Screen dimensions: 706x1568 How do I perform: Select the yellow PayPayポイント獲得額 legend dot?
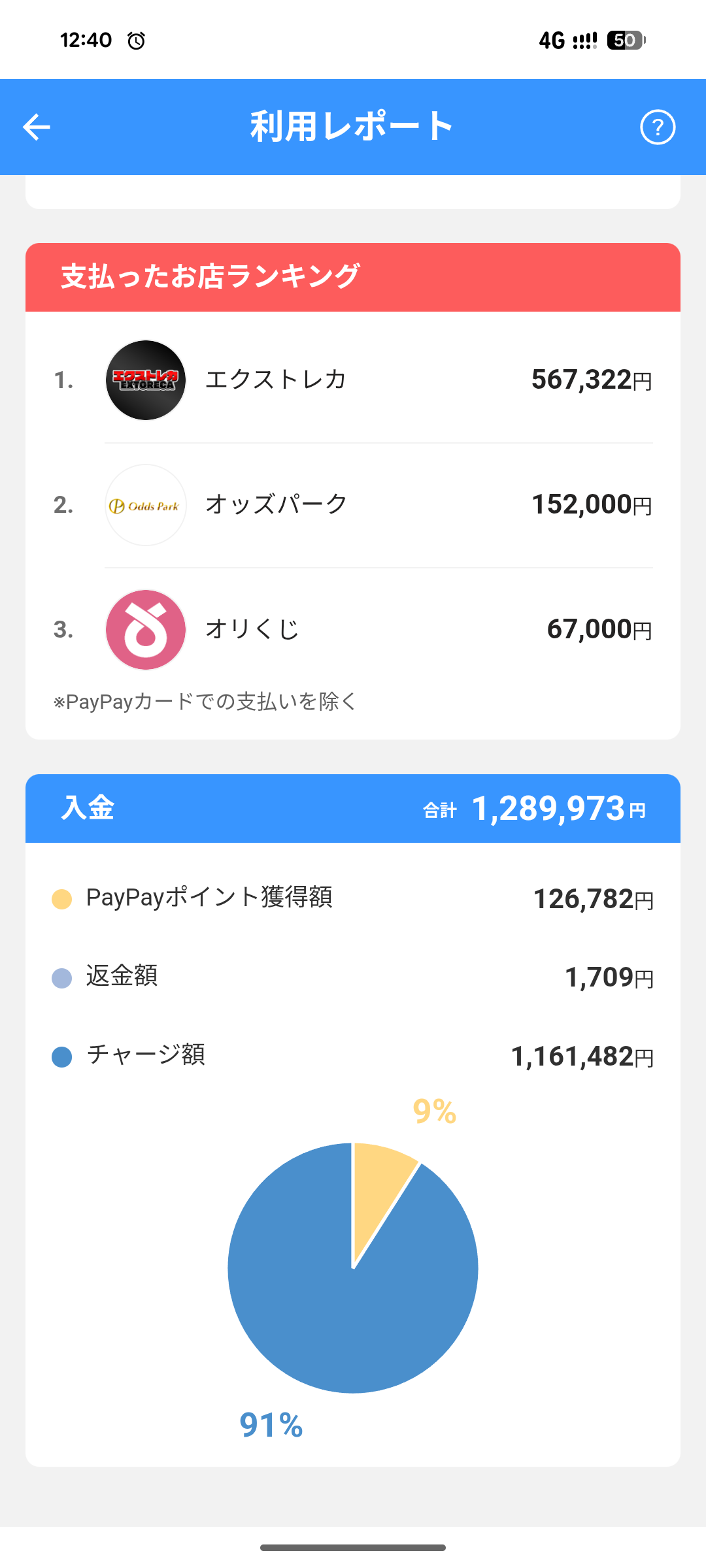(x=61, y=899)
